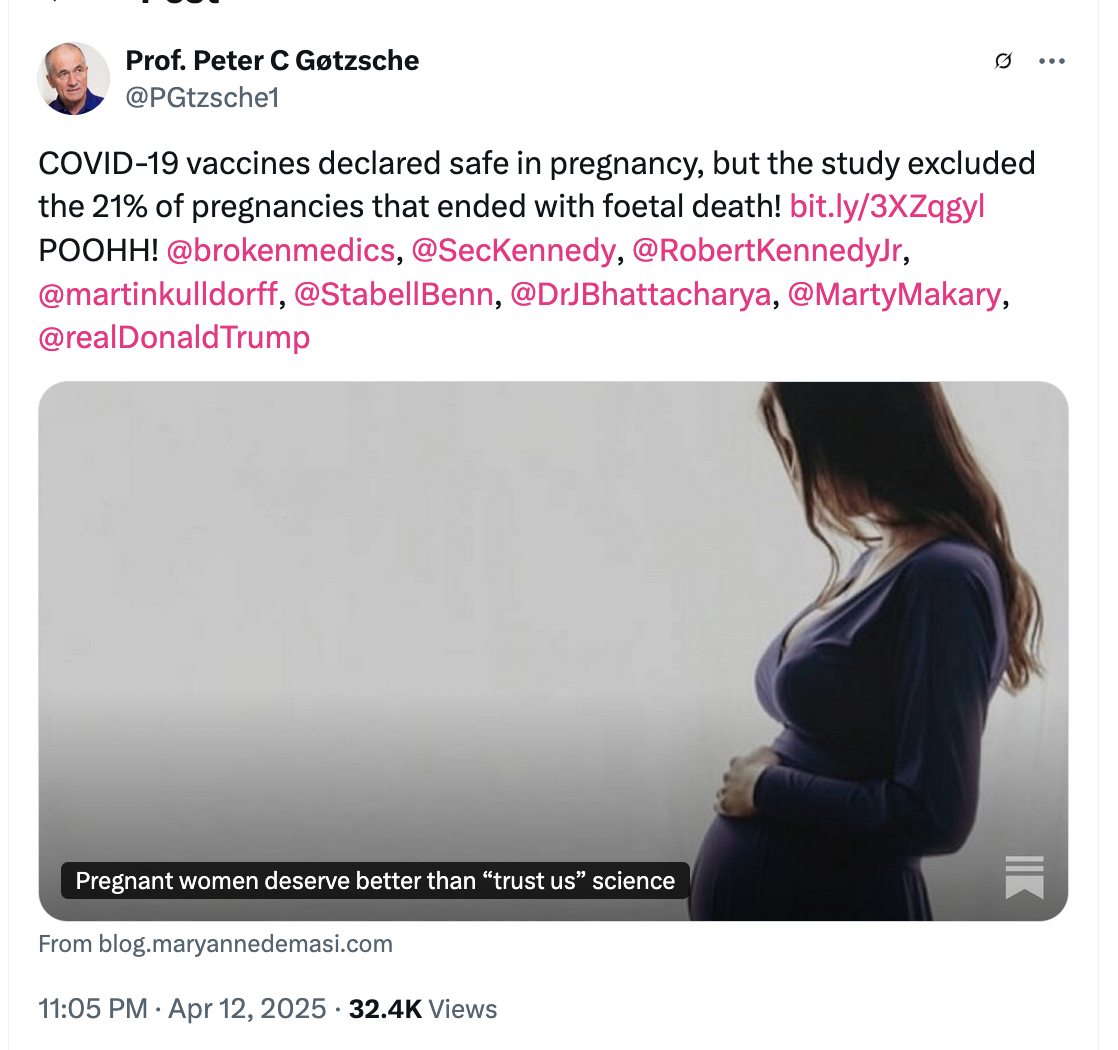The image size is (1118, 1050).
Task: Click the Grok explain-post icon
Action: coord(1003,62)
